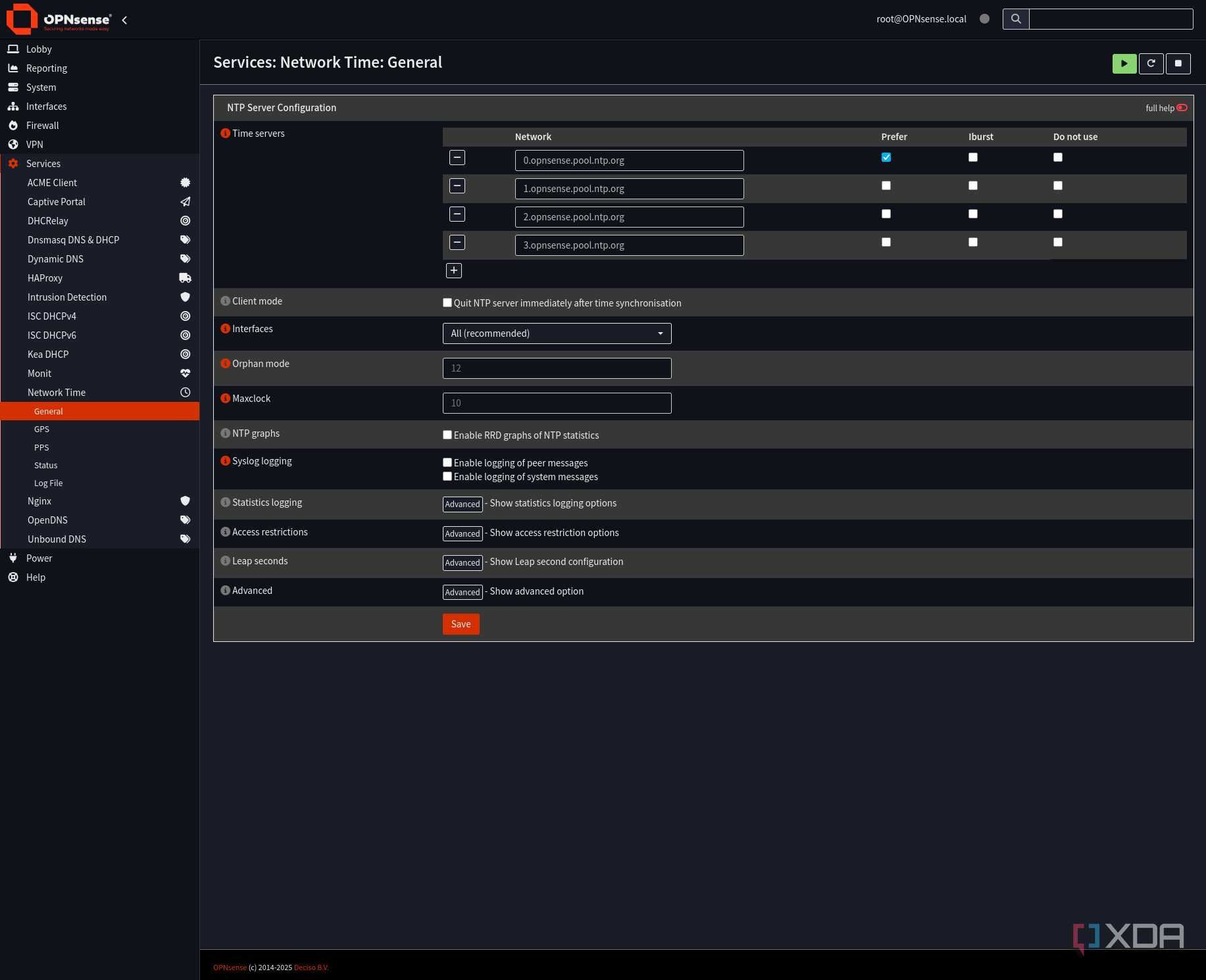Save the NTP configuration
1206x980 pixels.
coord(461,624)
